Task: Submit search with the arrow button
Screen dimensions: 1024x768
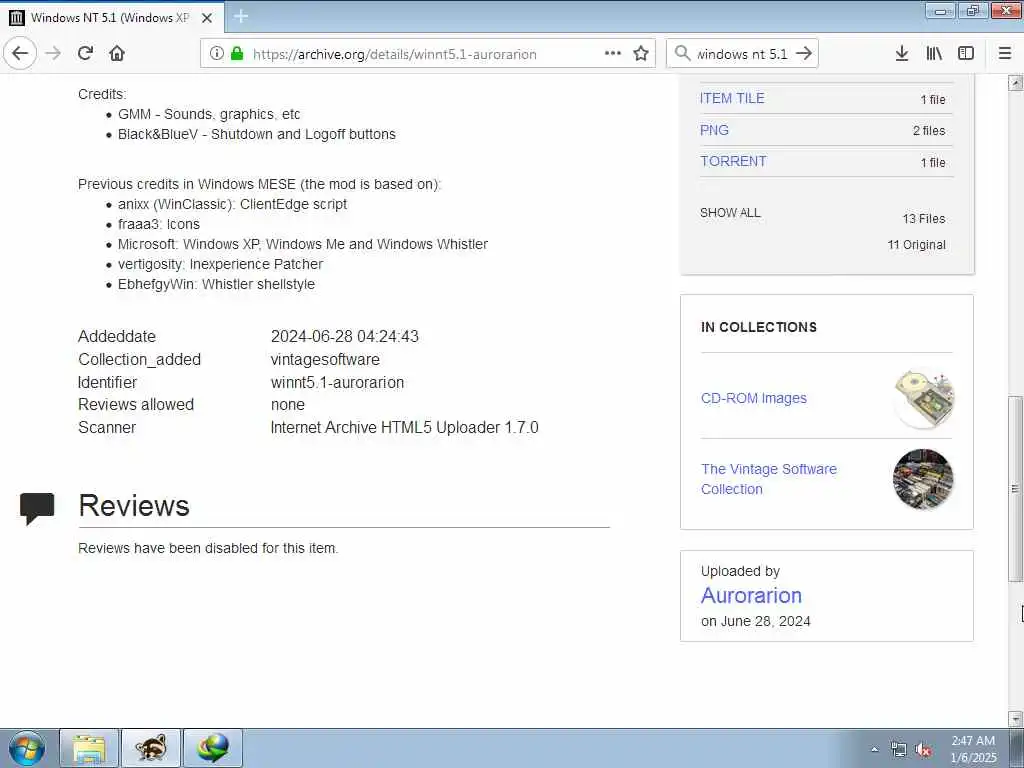Action: pyautogui.click(x=804, y=53)
